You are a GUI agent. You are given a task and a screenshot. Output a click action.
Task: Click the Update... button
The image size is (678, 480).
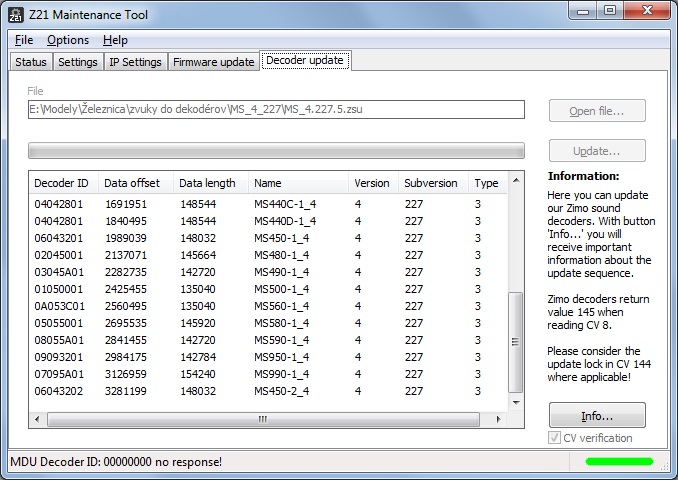pos(597,151)
